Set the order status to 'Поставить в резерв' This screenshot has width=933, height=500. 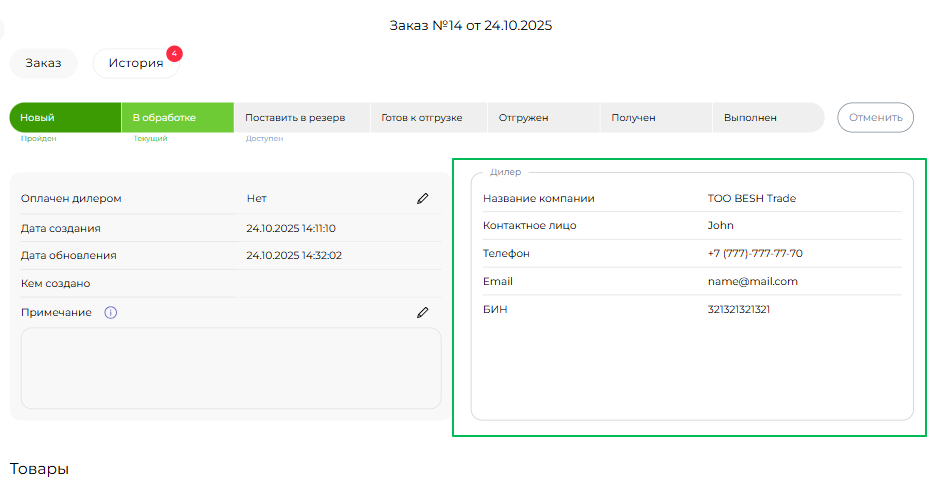click(295, 118)
